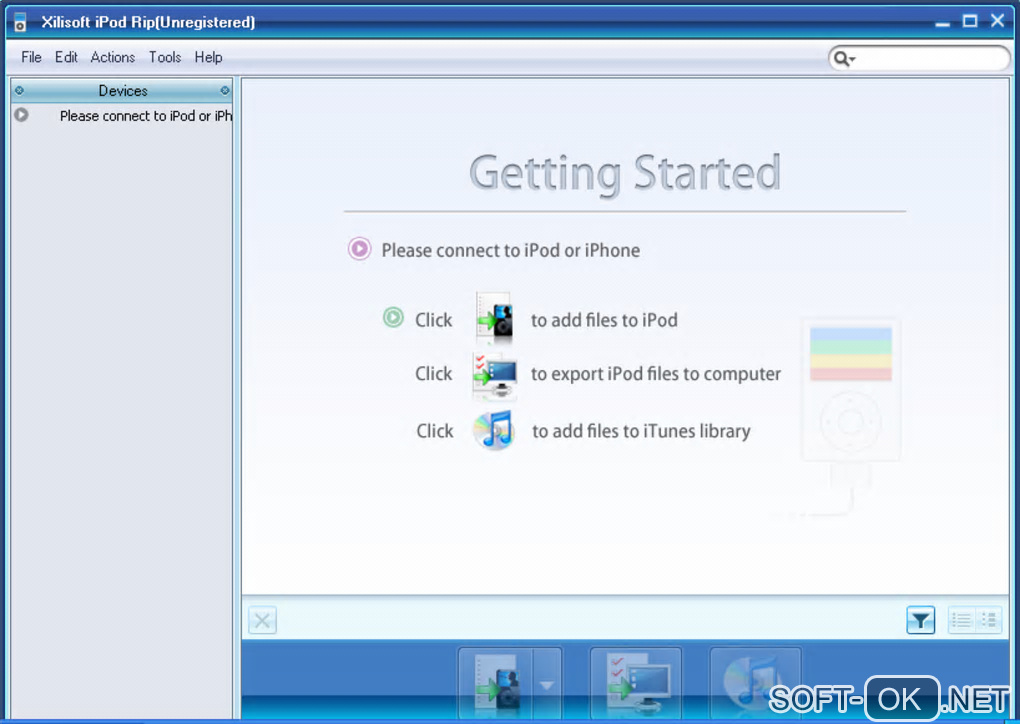Viewport: 1020px width, 724px height.
Task: Open the Help menu
Action: tap(208, 57)
